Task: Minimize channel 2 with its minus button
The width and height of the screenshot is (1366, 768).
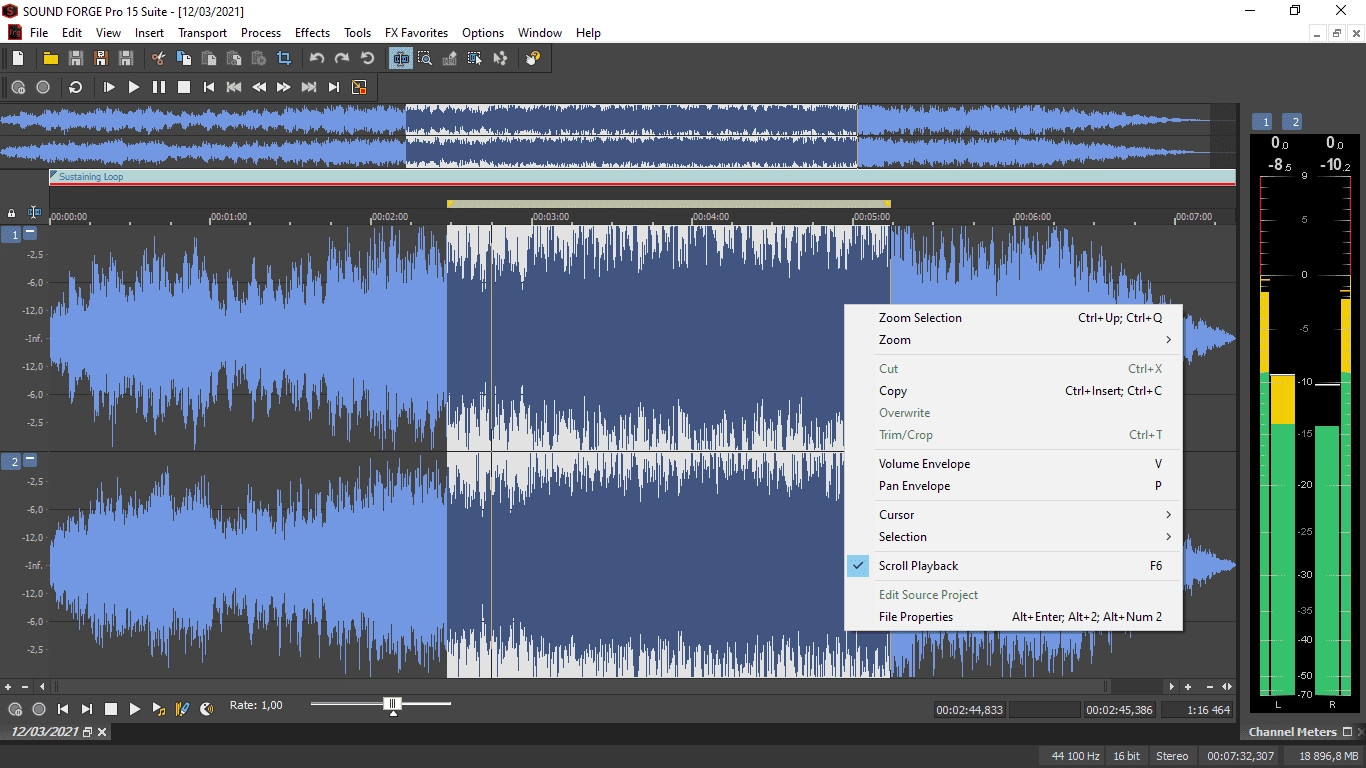Action: click(30, 460)
